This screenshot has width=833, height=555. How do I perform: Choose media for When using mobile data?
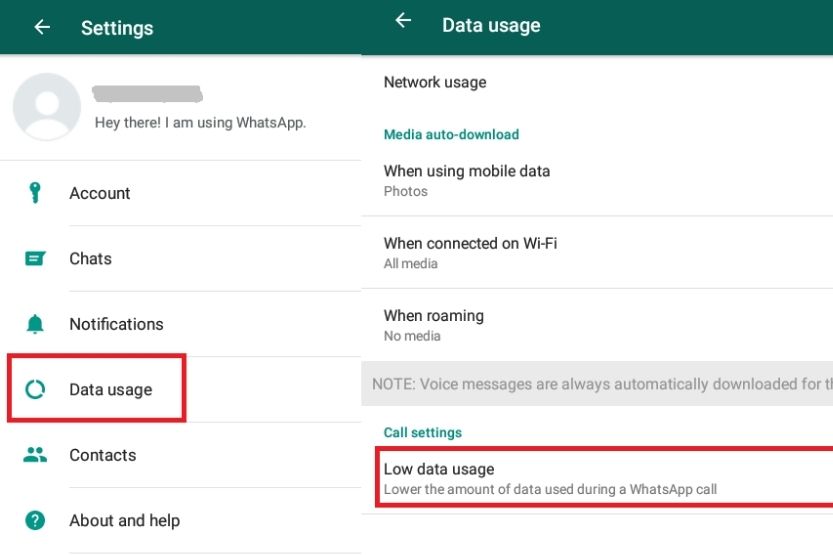(x=597, y=181)
